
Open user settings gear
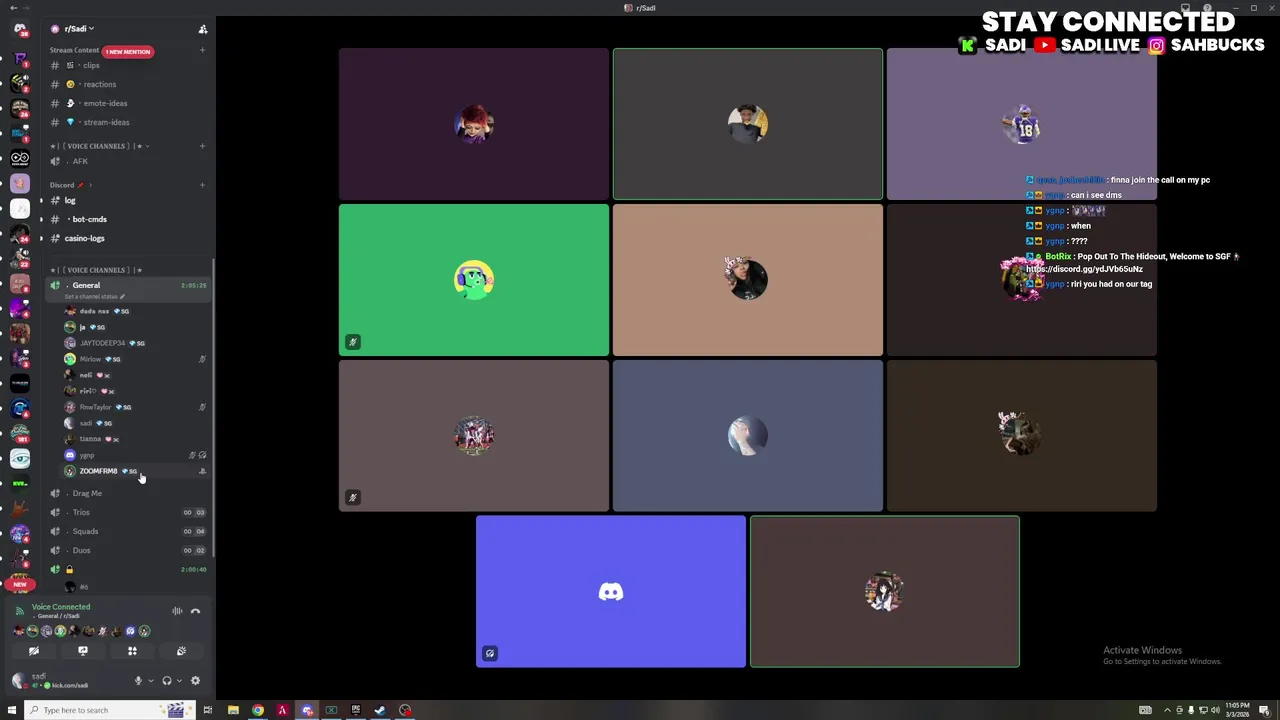(195, 681)
